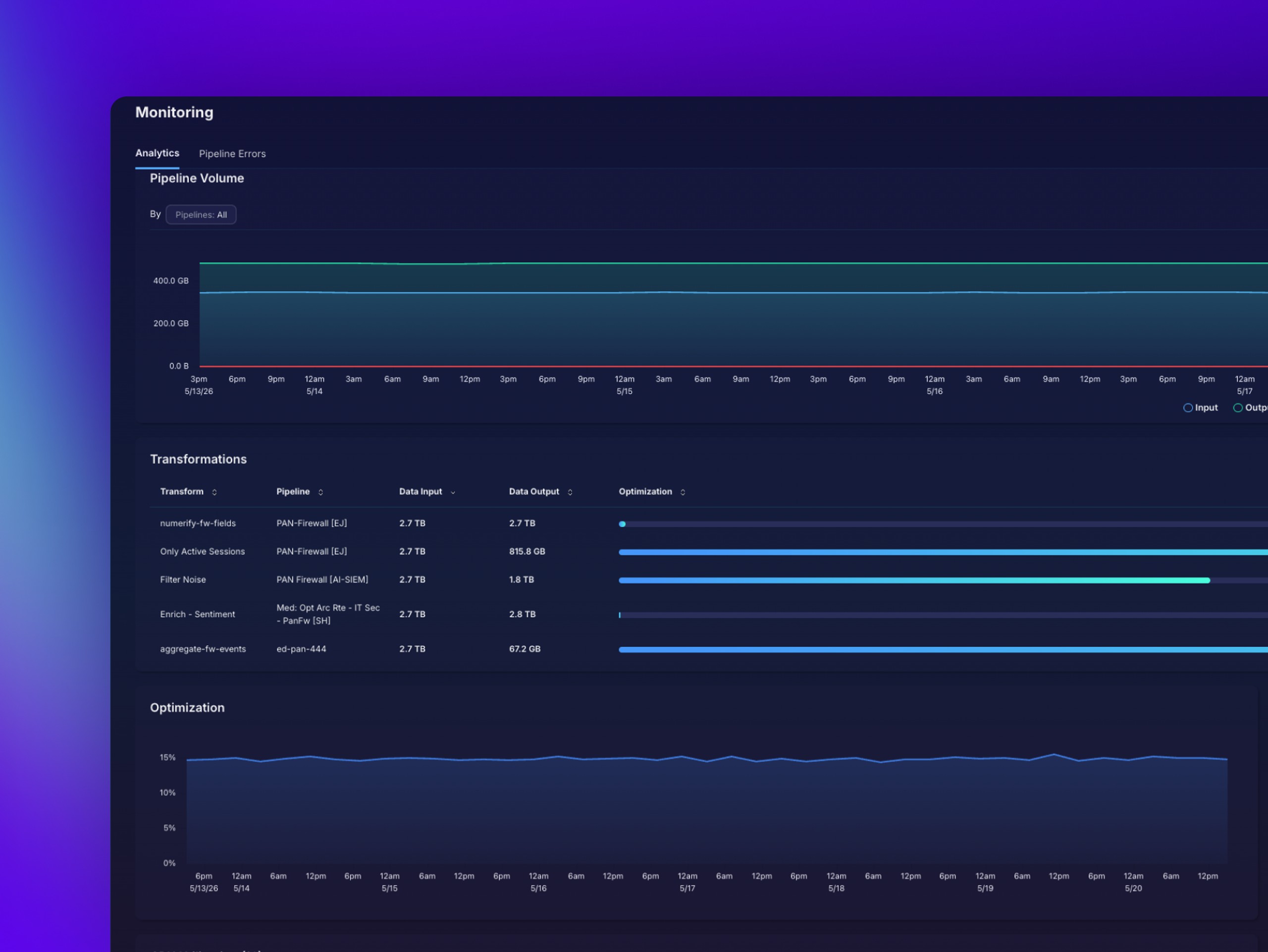This screenshot has height=952, width=1268.
Task: Click the aggregate-fw-events optimization bar
Action: click(943, 650)
